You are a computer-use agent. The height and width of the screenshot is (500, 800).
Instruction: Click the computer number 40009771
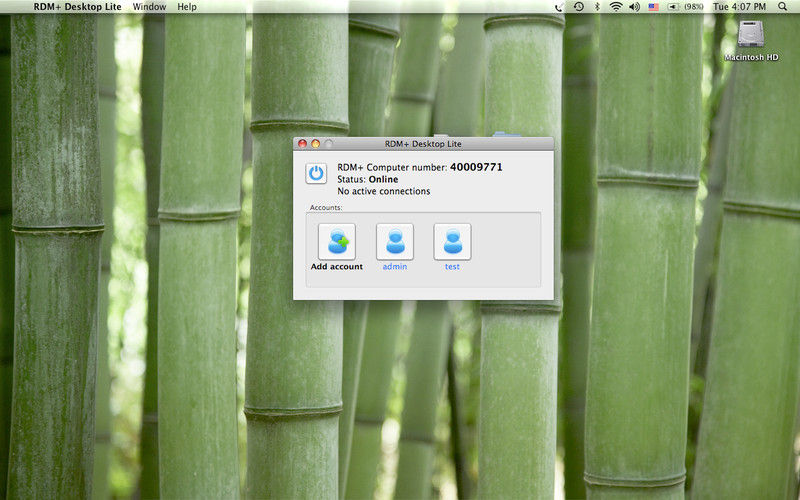(476, 167)
